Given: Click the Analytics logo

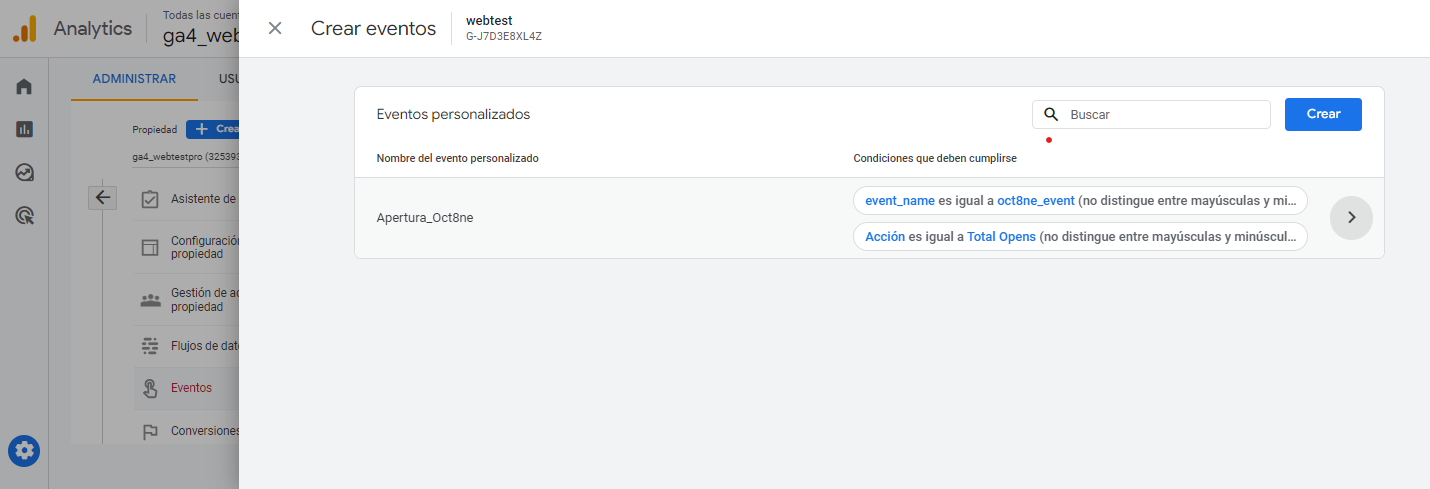Looking at the screenshot, I should pos(24,28).
